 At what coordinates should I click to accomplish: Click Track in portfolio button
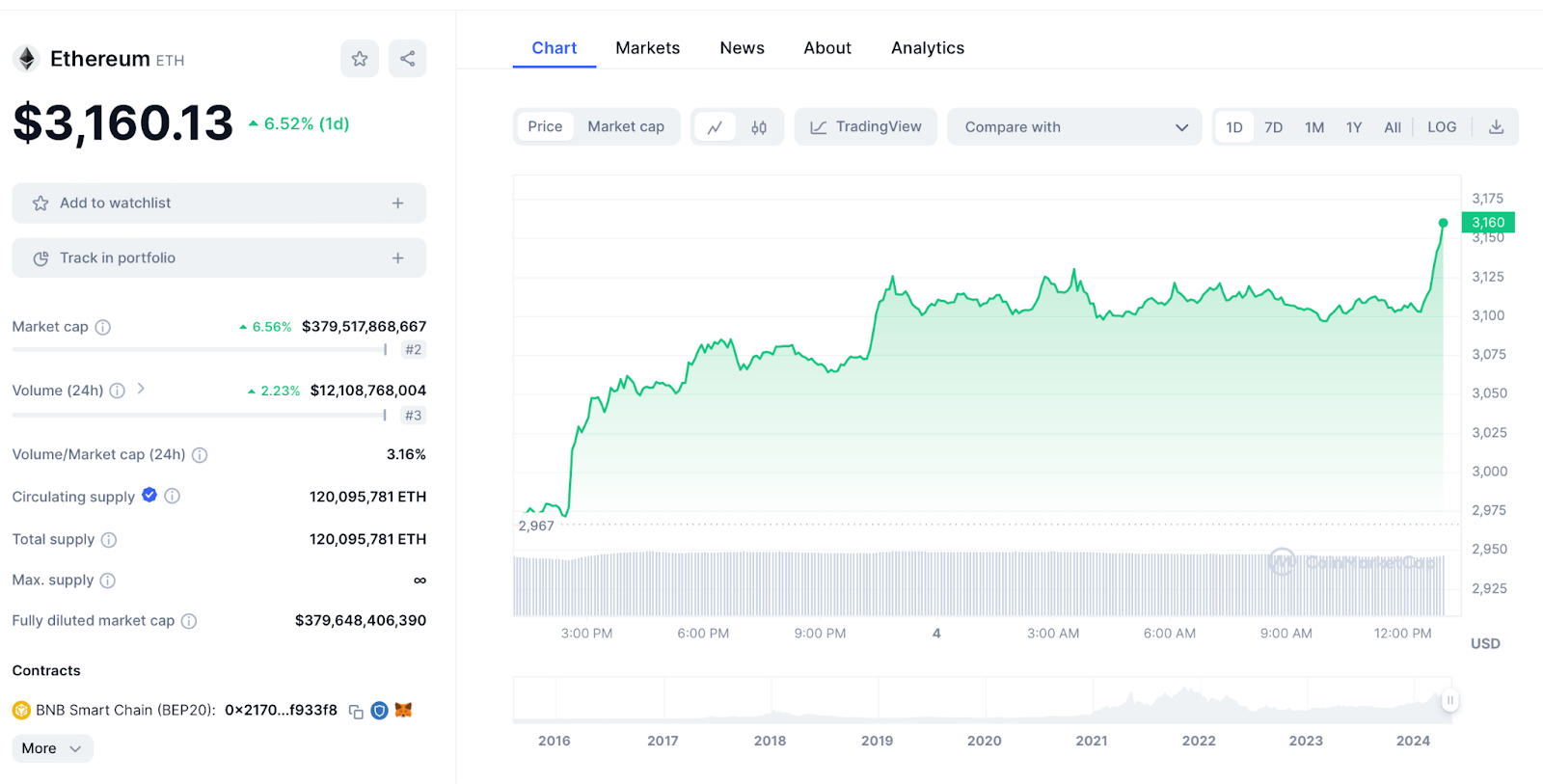219,258
